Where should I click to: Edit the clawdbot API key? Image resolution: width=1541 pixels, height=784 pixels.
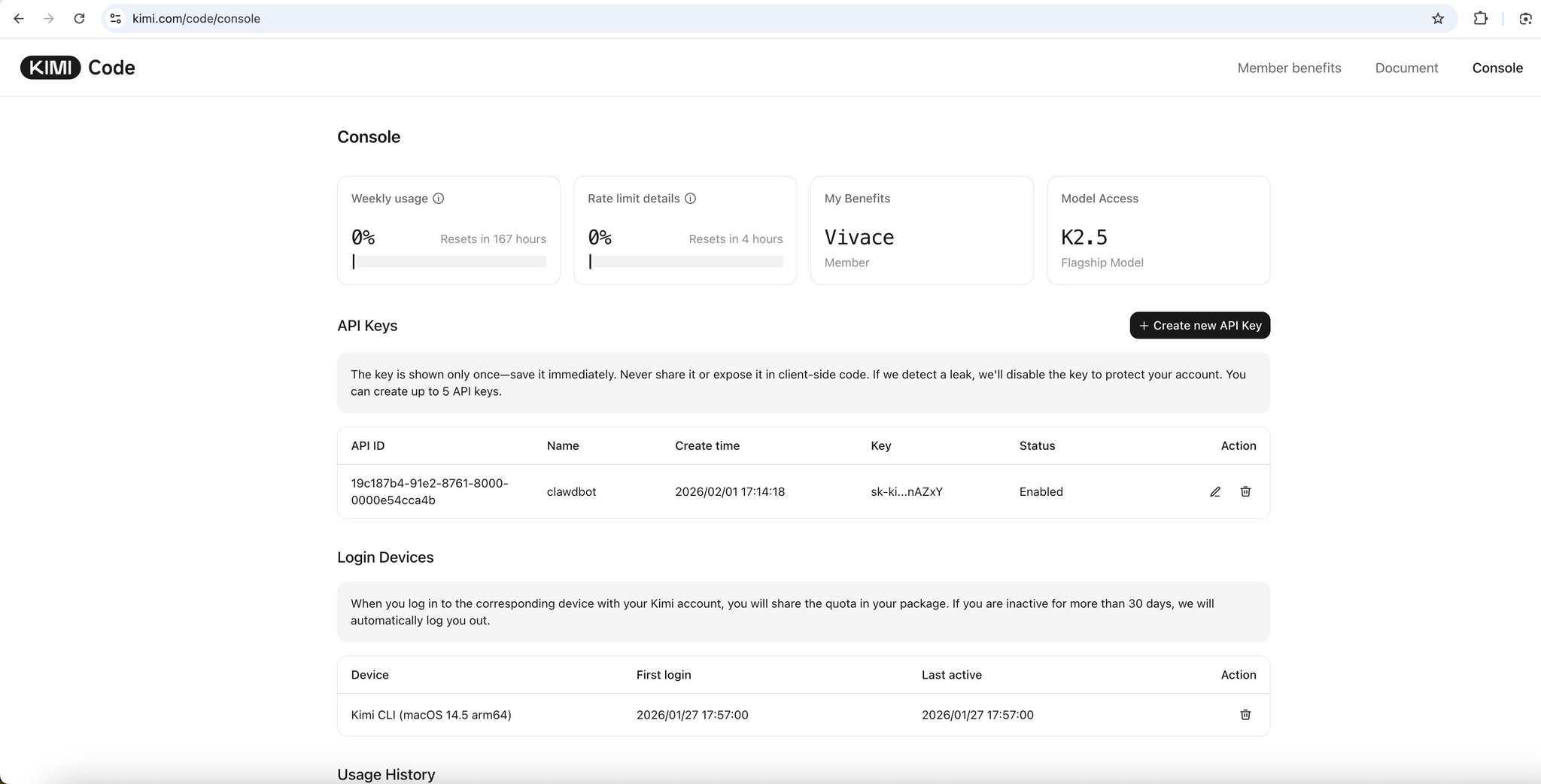click(x=1215, y=491)
